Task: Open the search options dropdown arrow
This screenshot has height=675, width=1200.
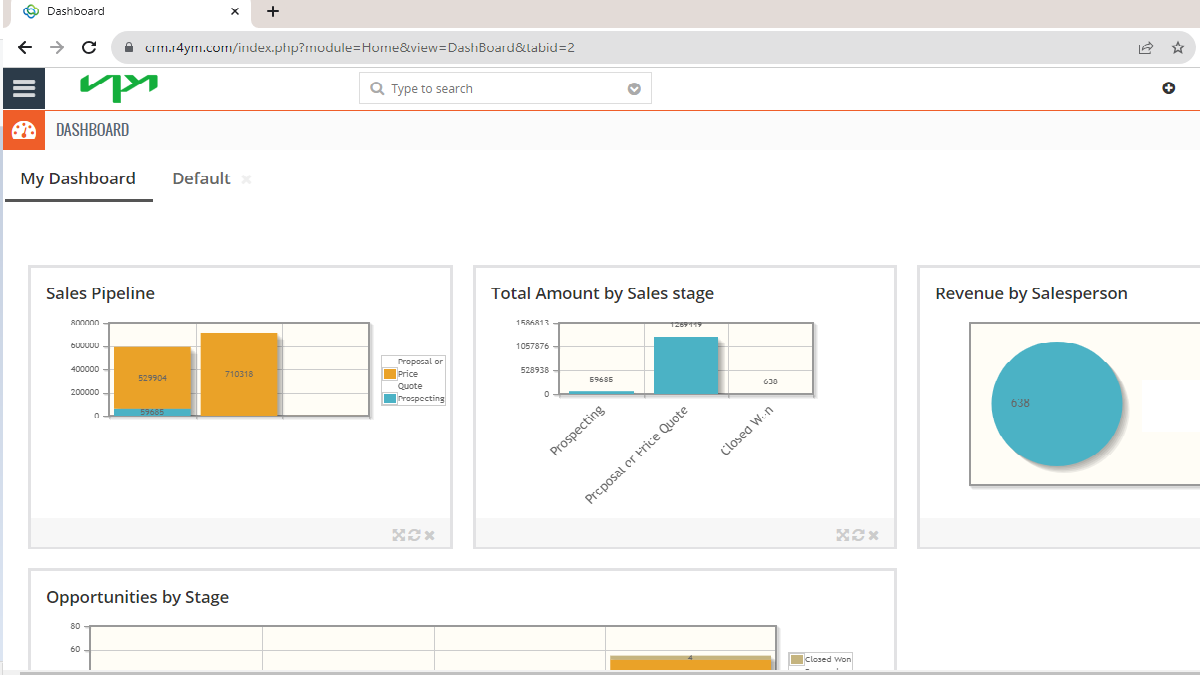Action: pyautogui.click(x=634, y=89)
